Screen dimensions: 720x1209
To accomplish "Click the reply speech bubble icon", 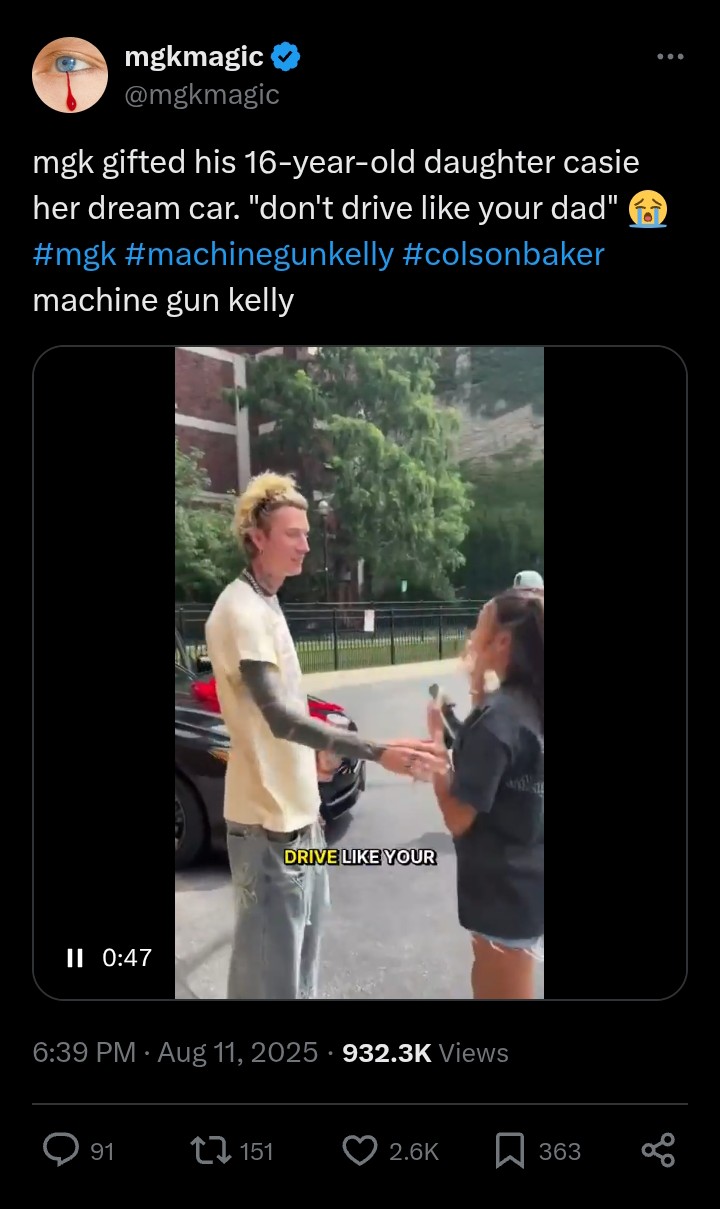I will 61,1151.
